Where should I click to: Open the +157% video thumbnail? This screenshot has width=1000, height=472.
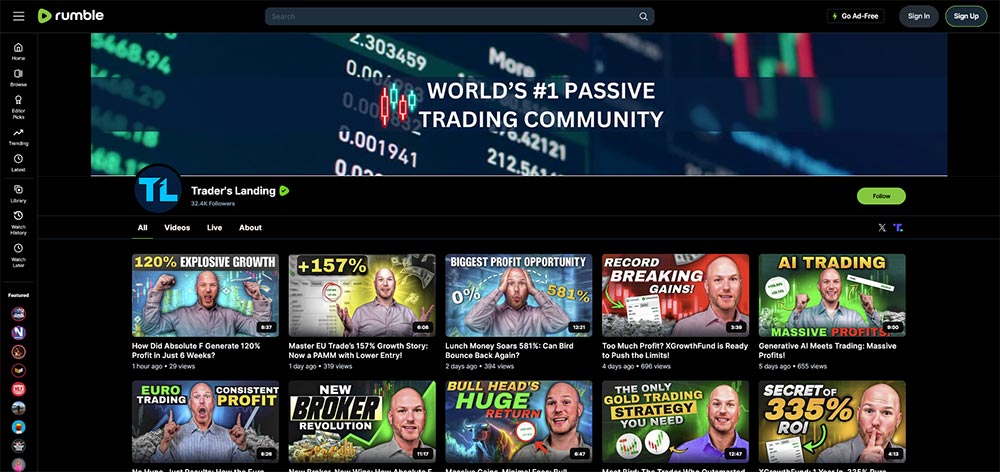click(362, 295)
